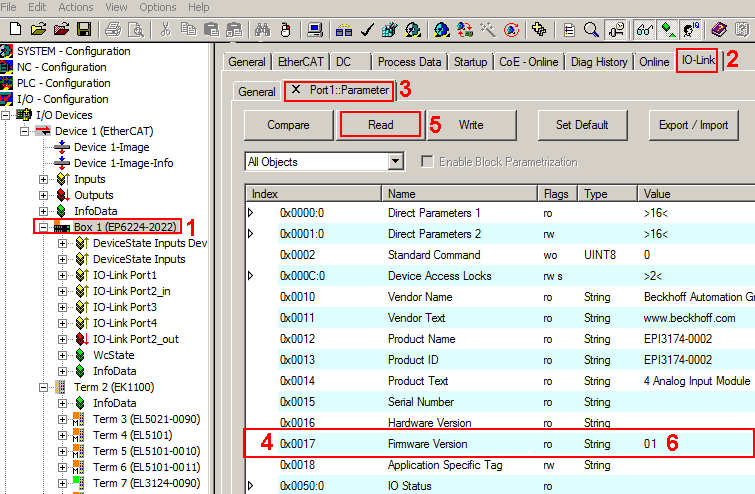Click the Paste clipboard toolbar icon

pos(211,29)
